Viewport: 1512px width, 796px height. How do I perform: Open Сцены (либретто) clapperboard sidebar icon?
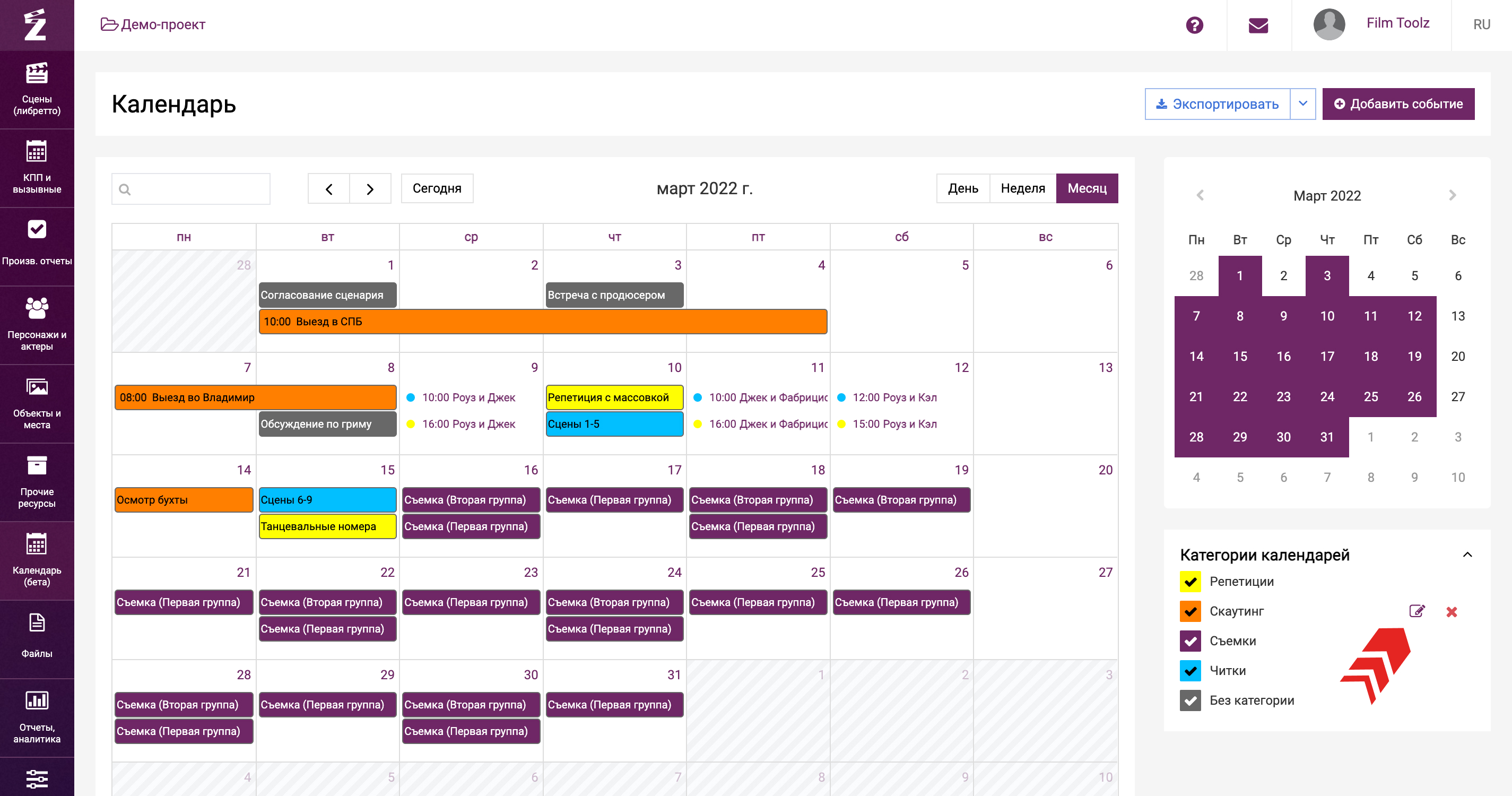pos(37,74)
